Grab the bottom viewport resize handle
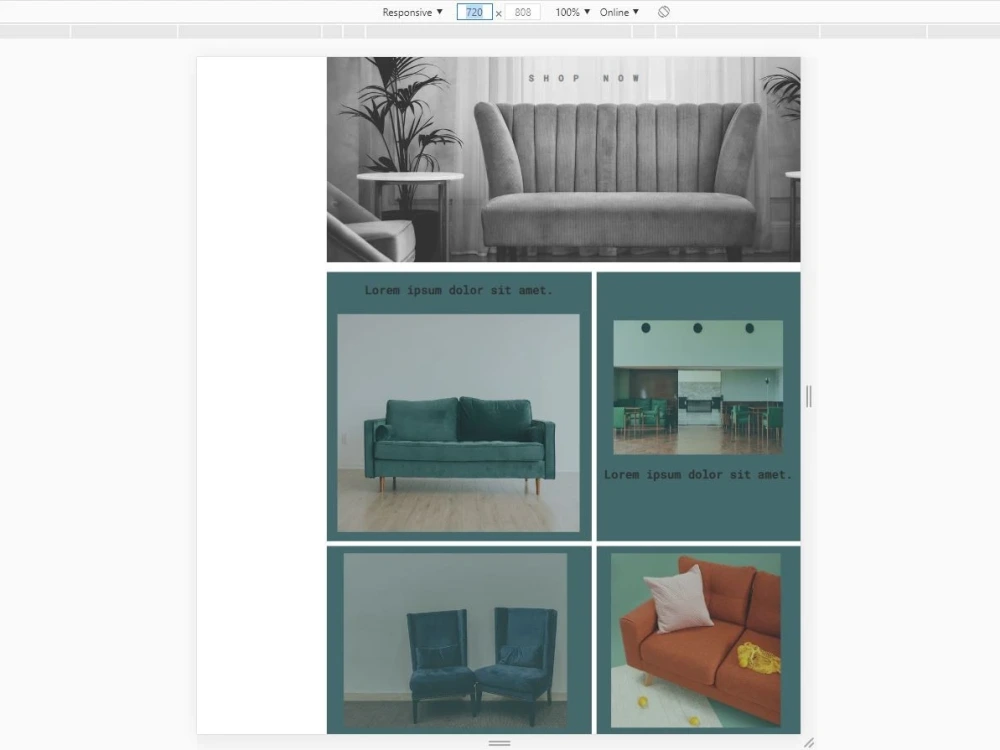The image size is (1000, 750). point(499,743)
